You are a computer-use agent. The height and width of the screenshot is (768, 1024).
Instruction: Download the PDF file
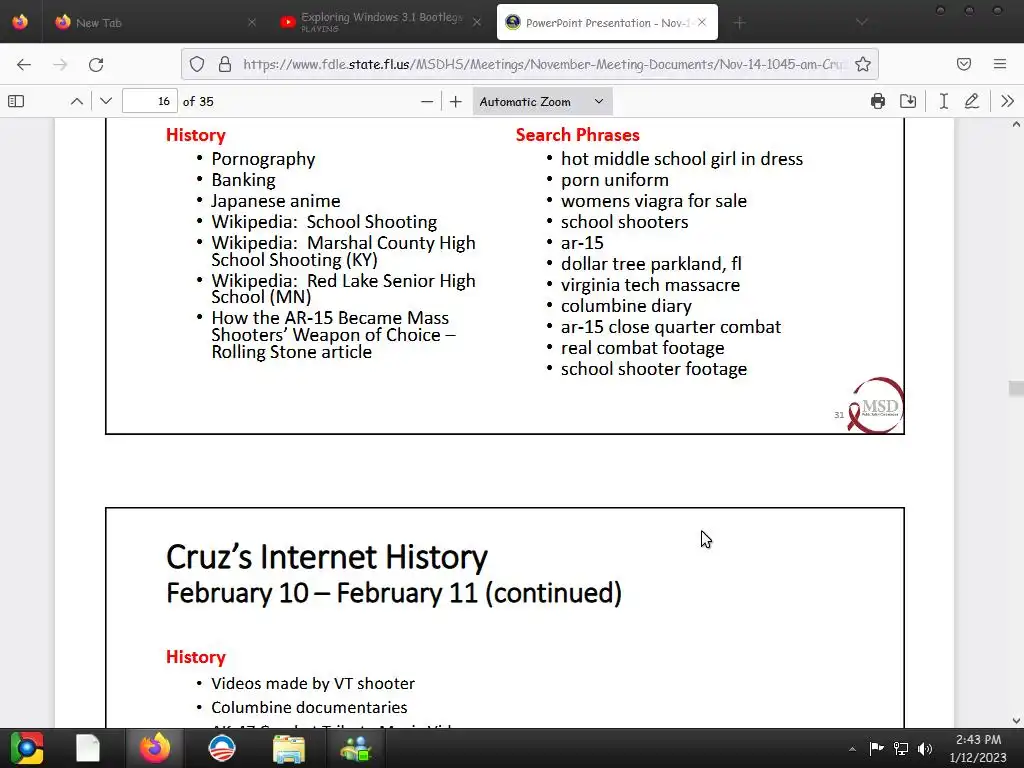click(908, 101)
